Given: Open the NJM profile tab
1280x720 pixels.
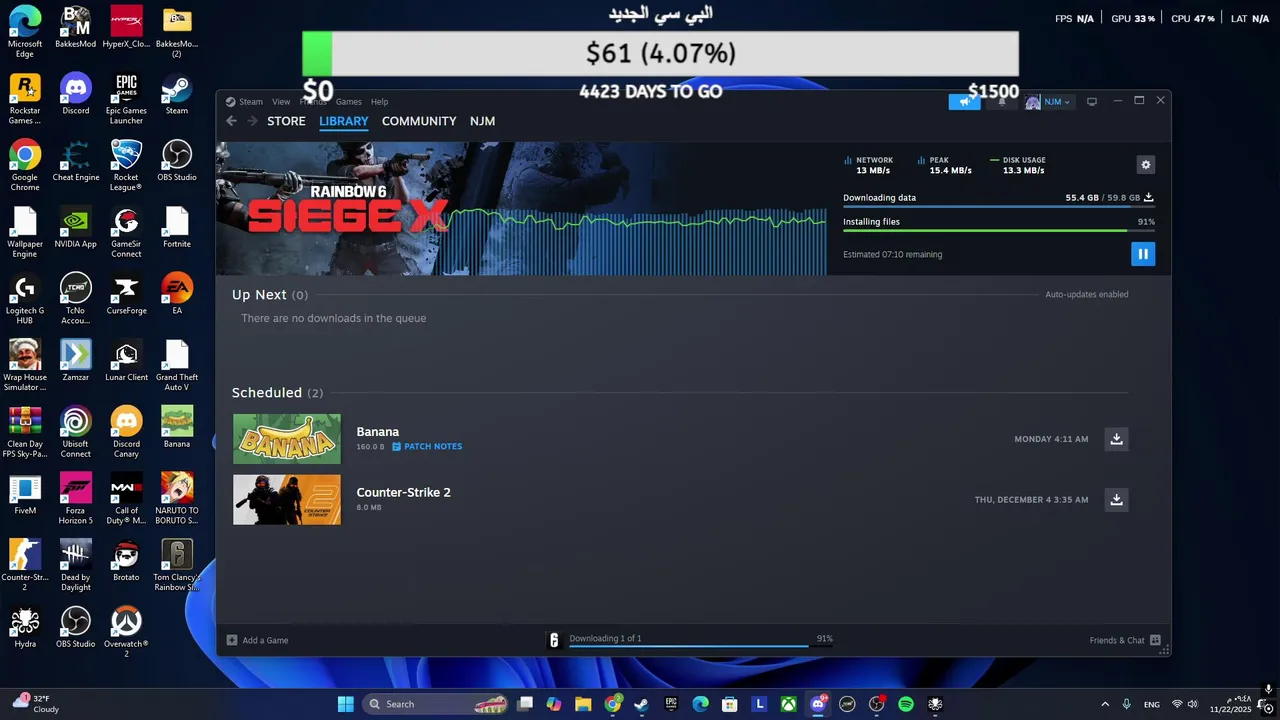Looking at the screenshot, I should pos(482,121).
